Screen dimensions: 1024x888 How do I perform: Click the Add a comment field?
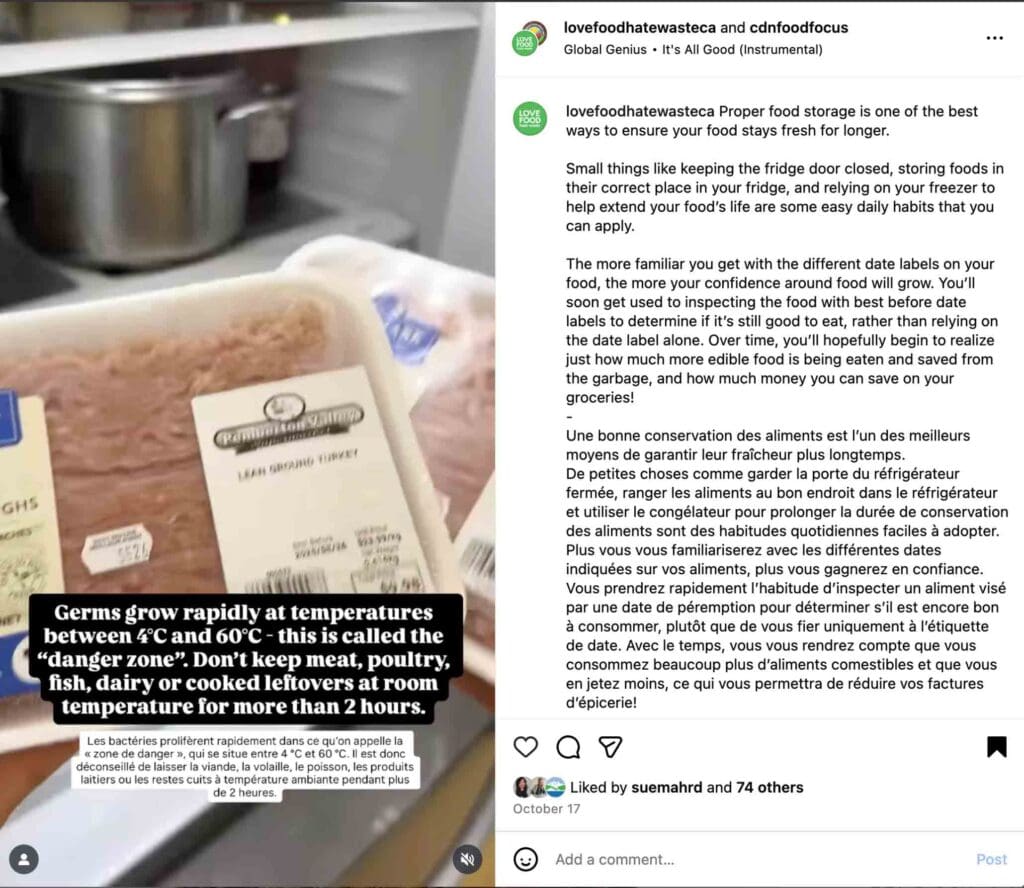coord(758,859)
